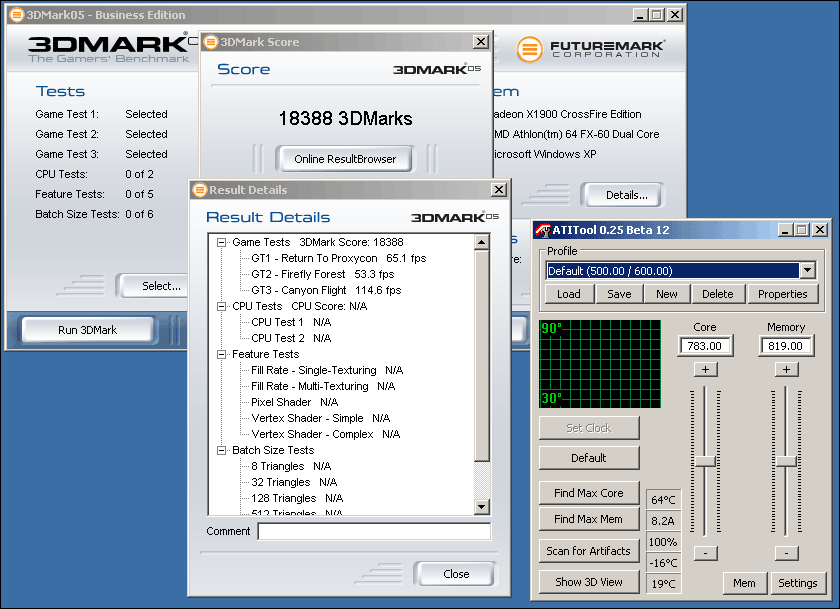The width and height of the screenshot is (840, 609).
Task: Save the current ATITool profile
Action: pyautogui.click(x=619, y=294)
